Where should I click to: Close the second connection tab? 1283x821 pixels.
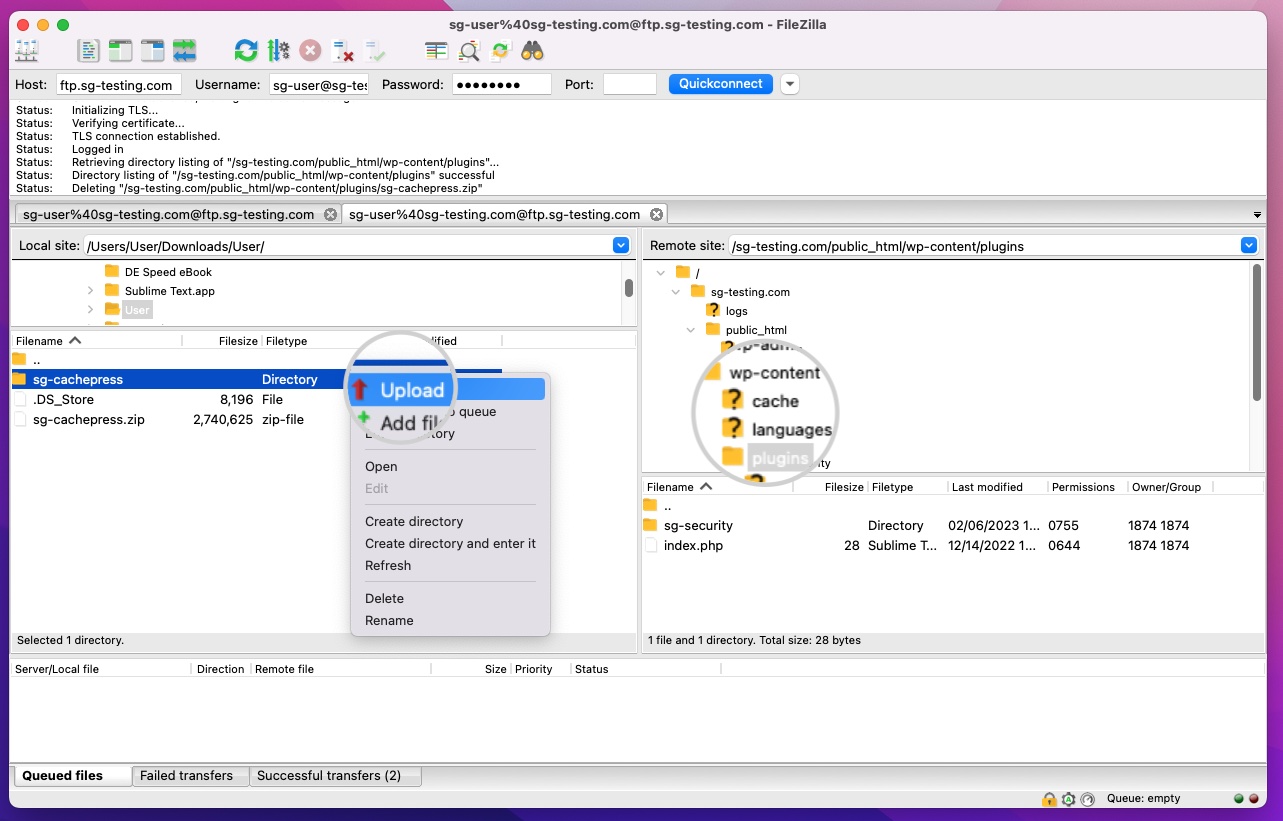[656, 214]
